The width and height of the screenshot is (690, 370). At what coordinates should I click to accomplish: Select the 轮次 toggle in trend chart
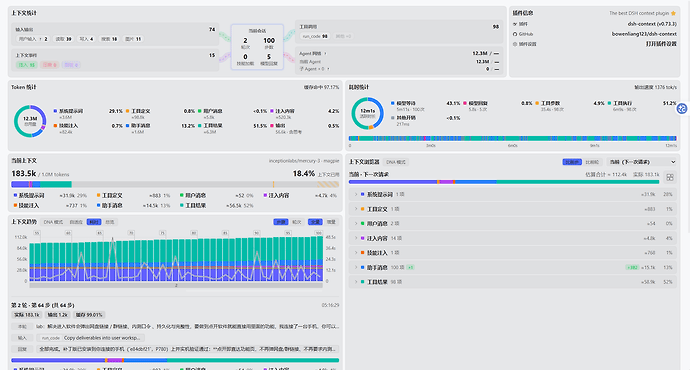click(297, 222)
